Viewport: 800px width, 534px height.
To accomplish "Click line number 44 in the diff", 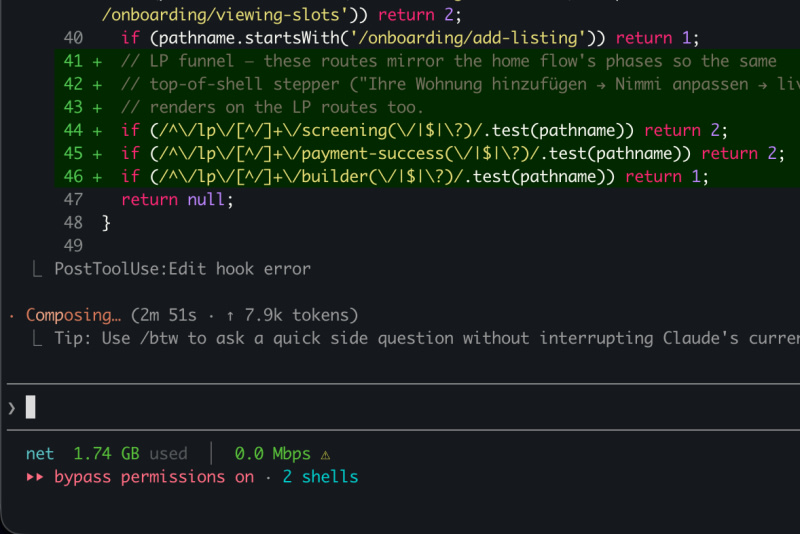I will pyautogui.click(x=73, y=130).
